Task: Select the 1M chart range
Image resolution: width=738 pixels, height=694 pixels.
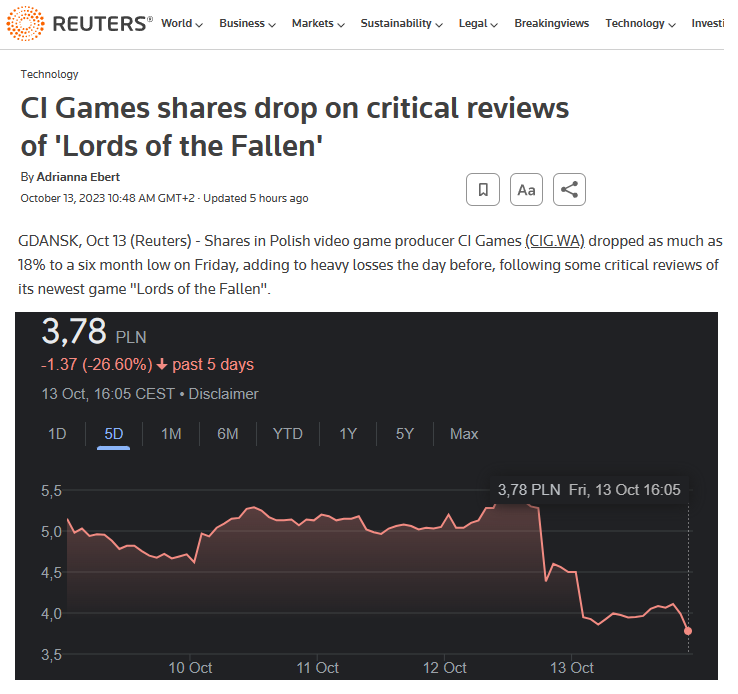Action: [171, 434]
